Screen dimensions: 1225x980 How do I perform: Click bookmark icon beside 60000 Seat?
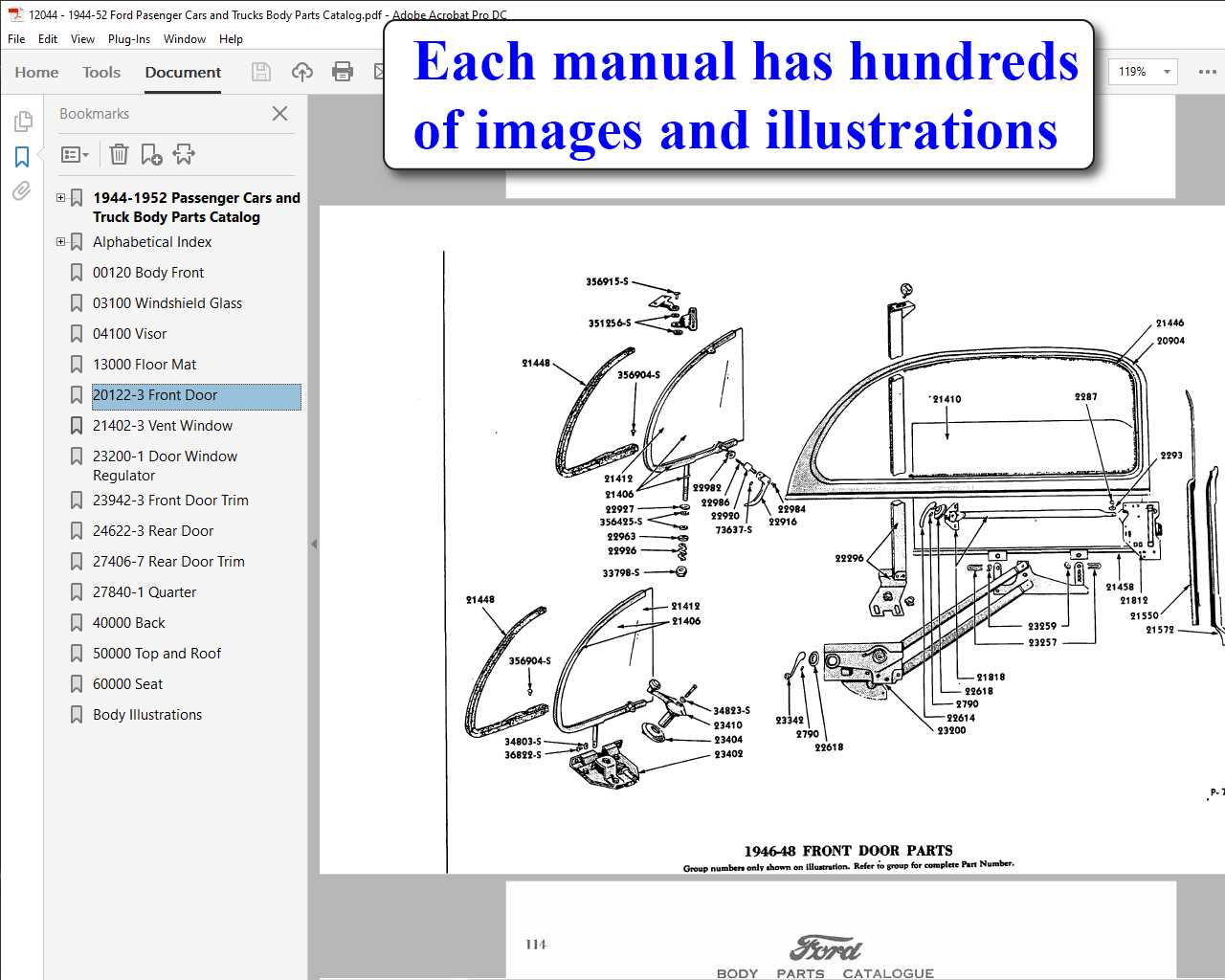77,684
